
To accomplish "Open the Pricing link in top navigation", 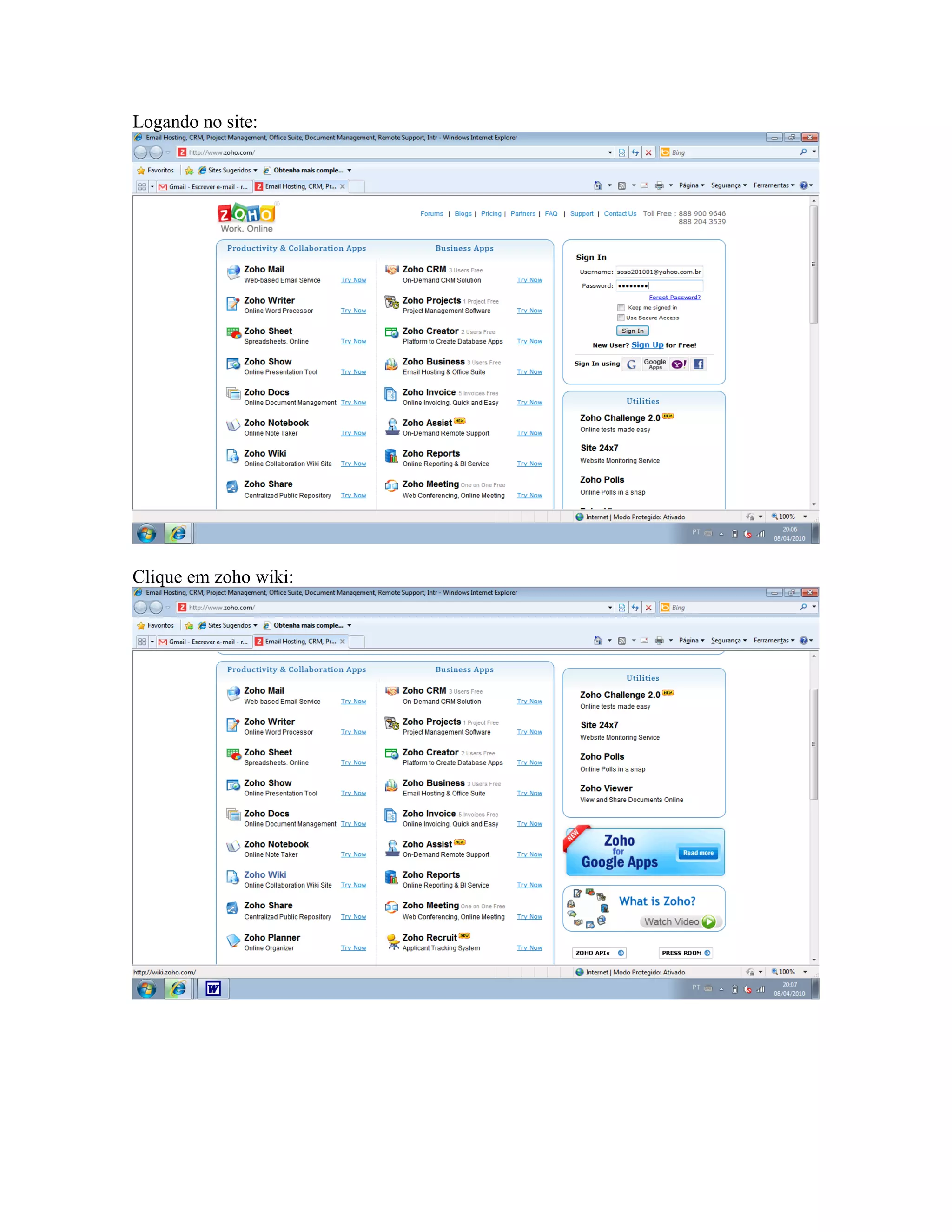I will coord(491,214).
